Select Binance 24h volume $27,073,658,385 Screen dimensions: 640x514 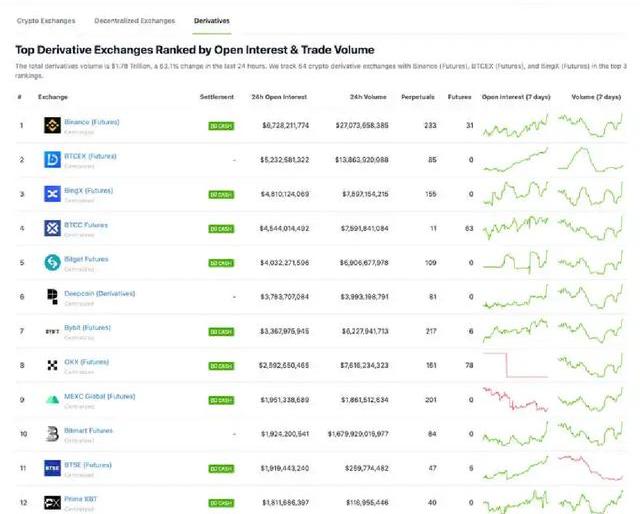[x=362, y=125]
